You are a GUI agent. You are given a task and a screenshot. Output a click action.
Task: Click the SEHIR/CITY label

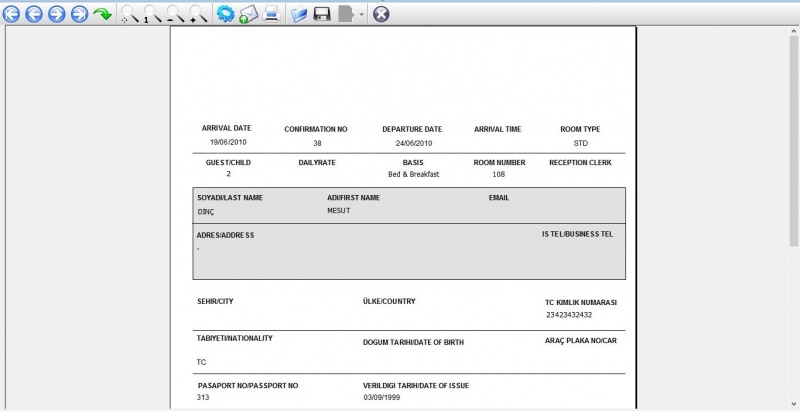(215, 301)
